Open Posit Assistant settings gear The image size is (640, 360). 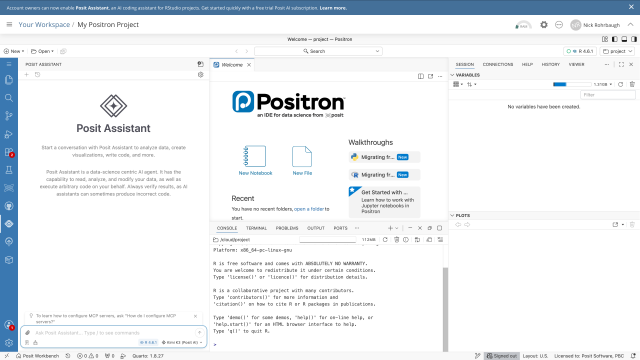(200, 75)
